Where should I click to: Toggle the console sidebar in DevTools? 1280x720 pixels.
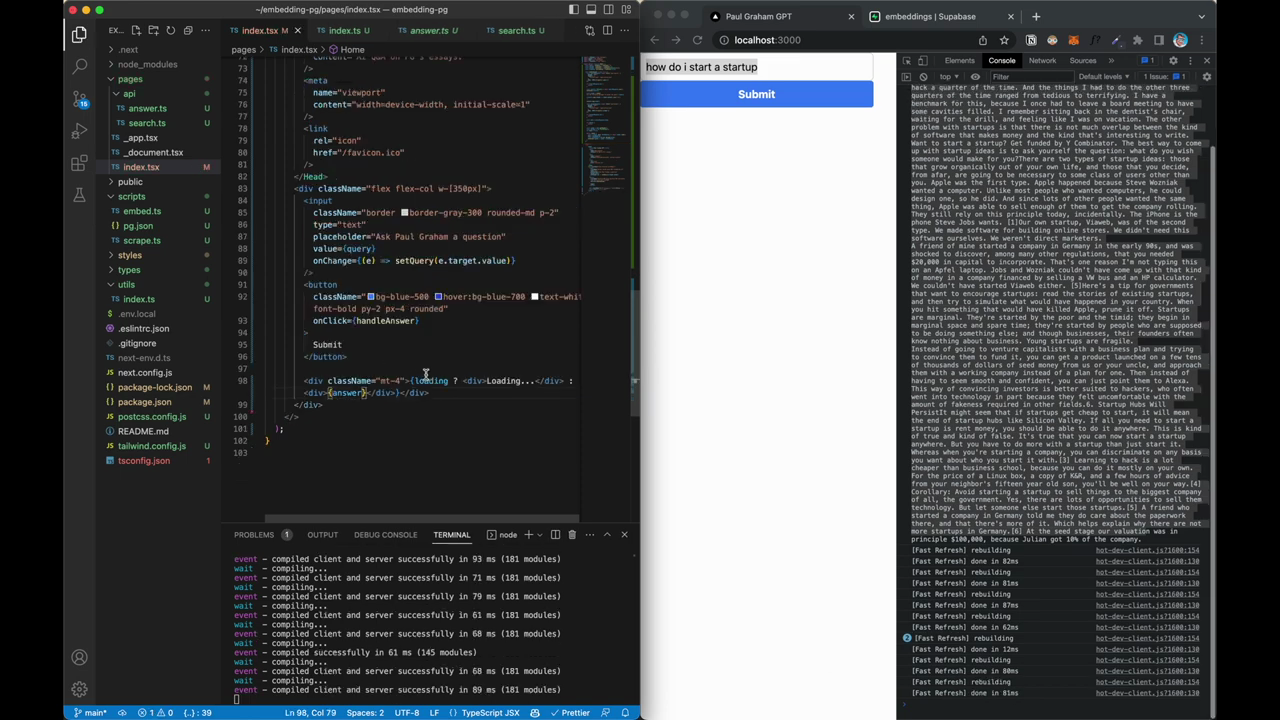(x=906, y=77)
